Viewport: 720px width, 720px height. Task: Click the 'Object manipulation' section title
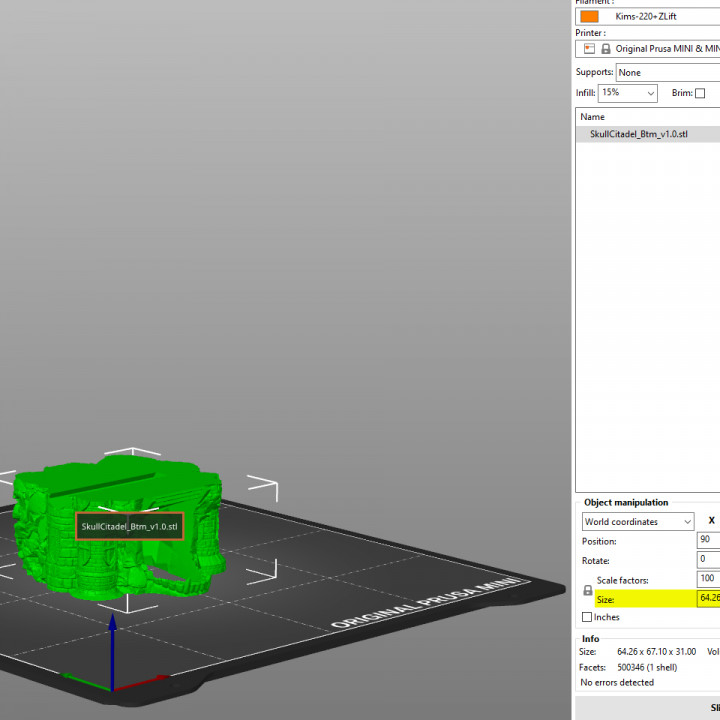pos(626,502)
